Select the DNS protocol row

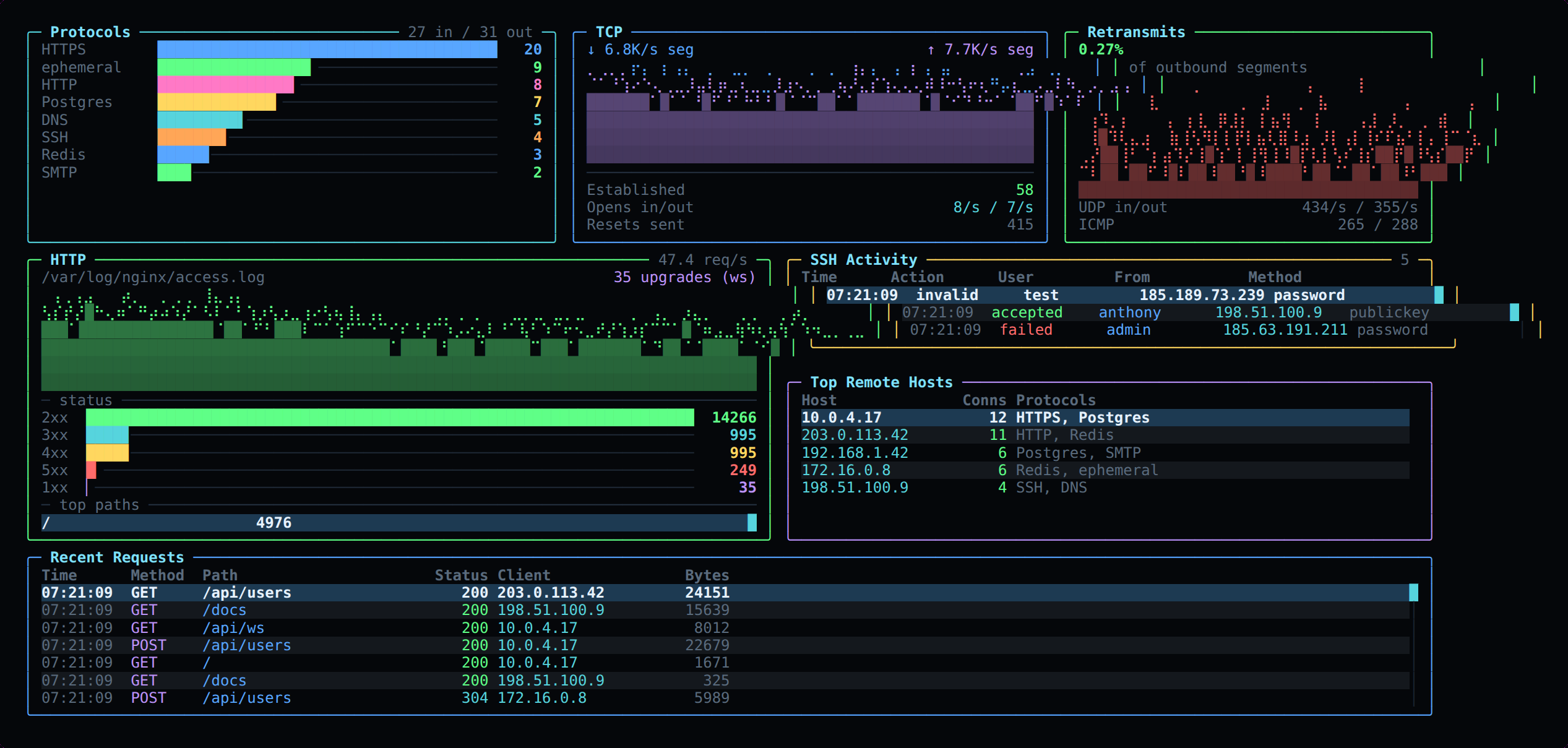291,120
